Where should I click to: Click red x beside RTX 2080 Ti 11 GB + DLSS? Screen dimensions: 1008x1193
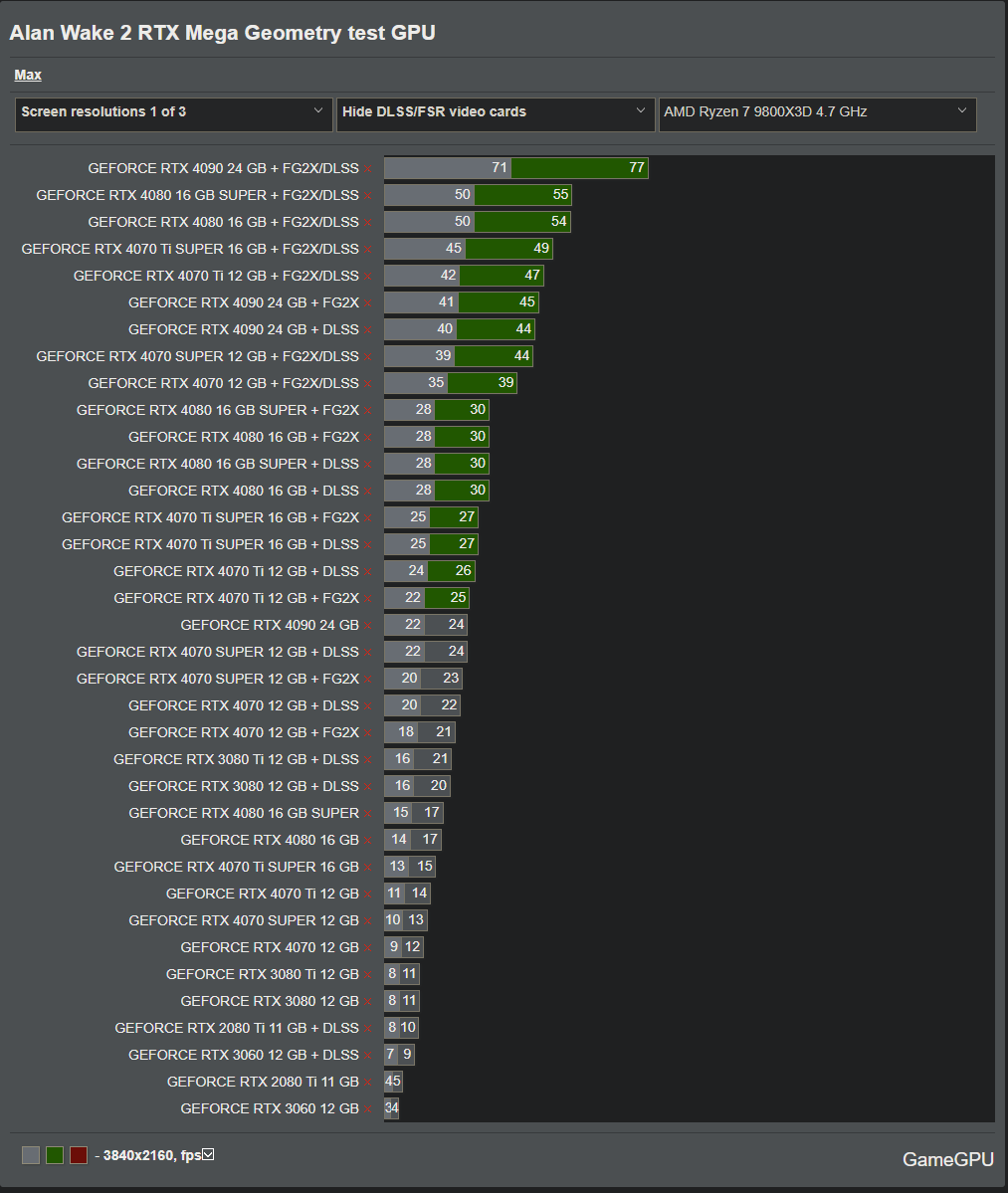[x=368, y=1030]
